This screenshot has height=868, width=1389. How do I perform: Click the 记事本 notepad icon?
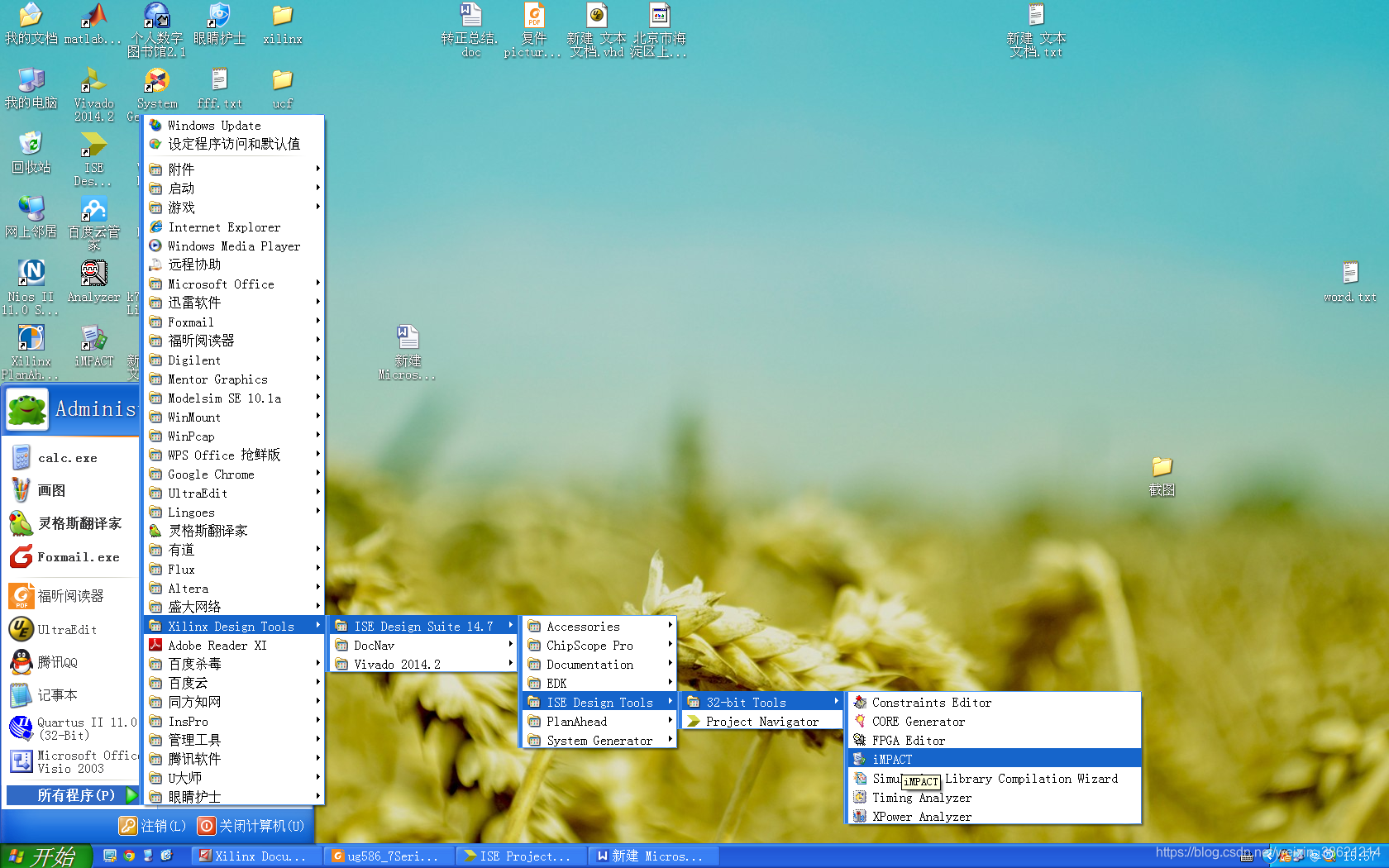21,695
